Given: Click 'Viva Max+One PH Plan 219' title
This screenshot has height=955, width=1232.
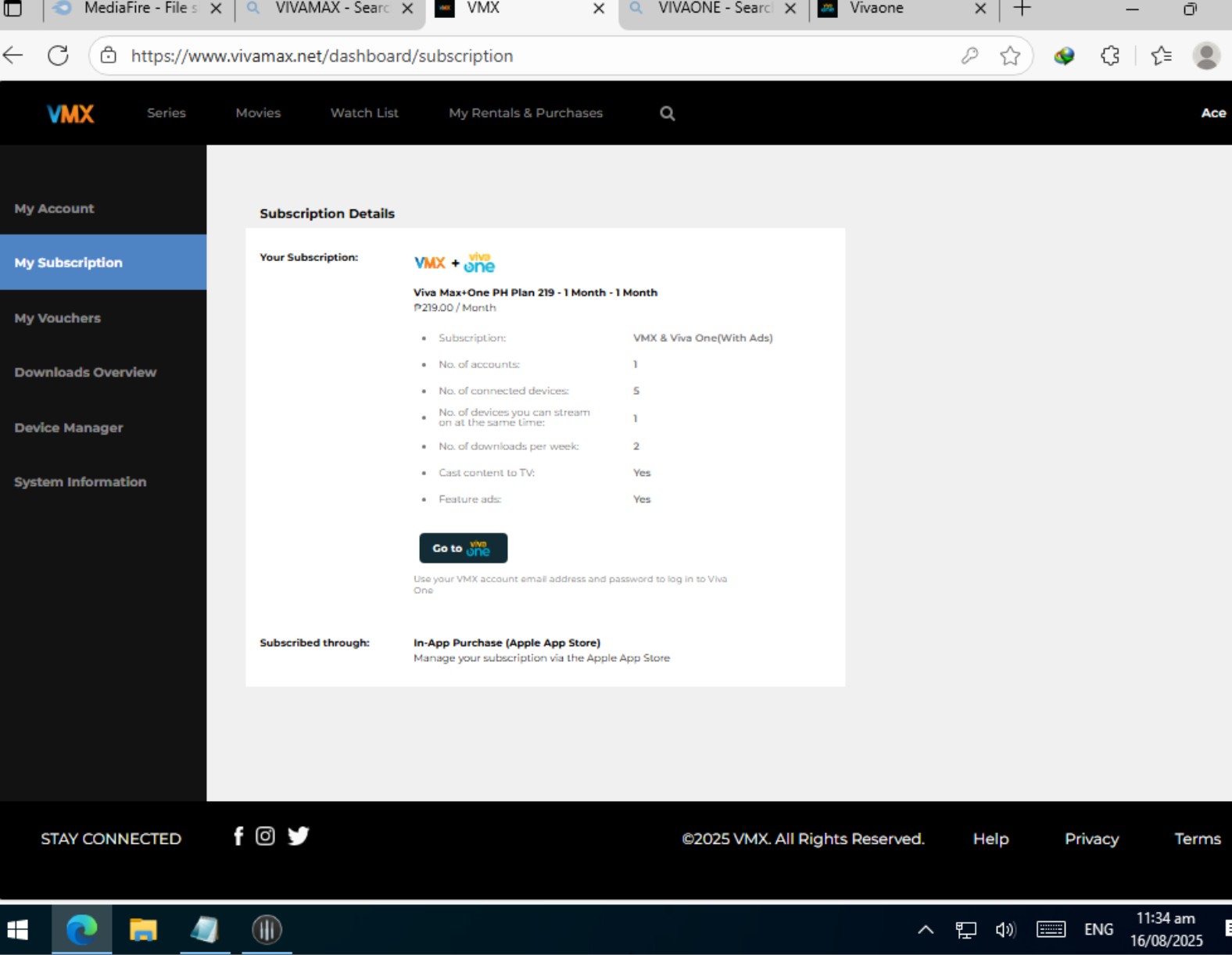Looking at the screenshot, I should pyautogui.click(x=535, y=292).
